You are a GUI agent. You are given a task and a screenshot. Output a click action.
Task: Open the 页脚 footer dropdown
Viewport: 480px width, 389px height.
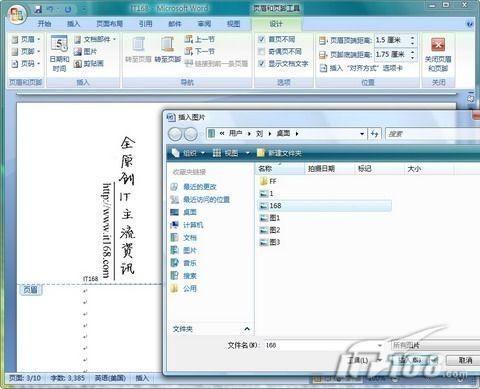click(x=26, y=51)
